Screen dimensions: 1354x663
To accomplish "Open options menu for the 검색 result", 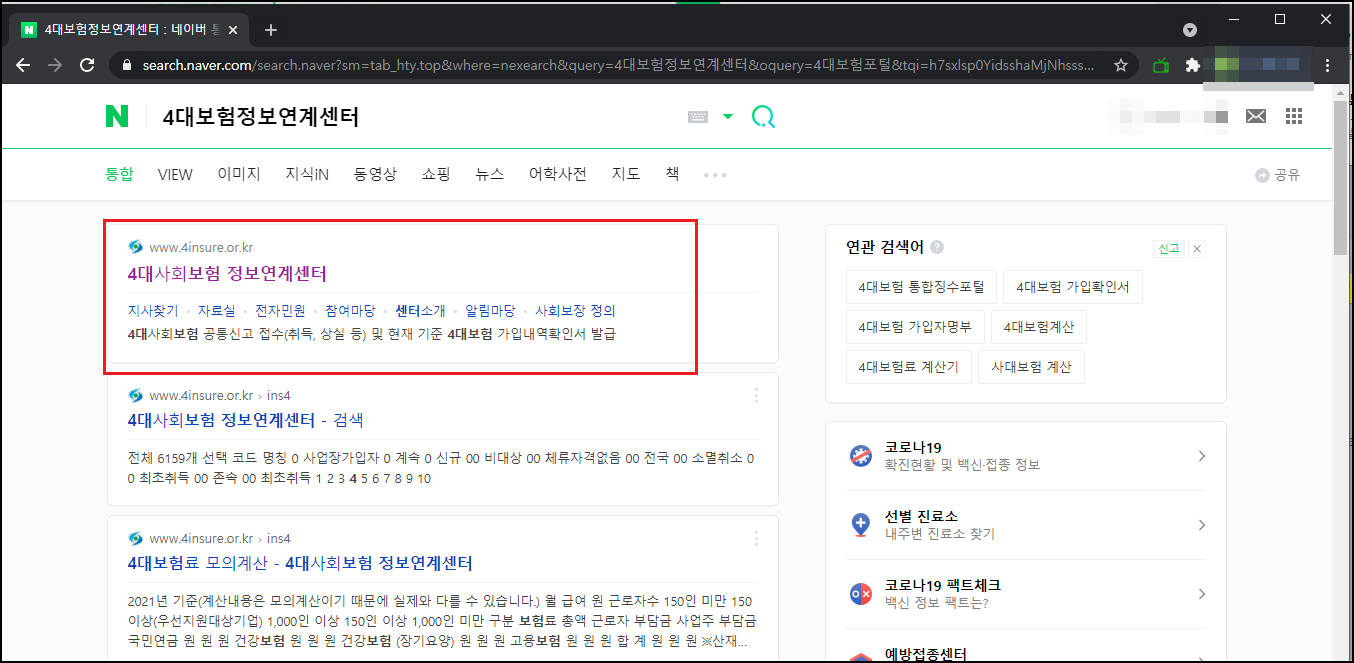I will [x=756, y=396].
